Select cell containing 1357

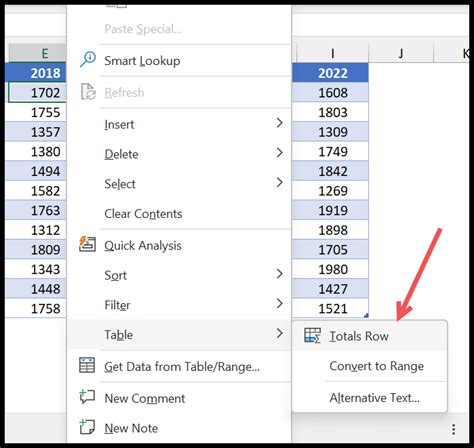(36, 132)
